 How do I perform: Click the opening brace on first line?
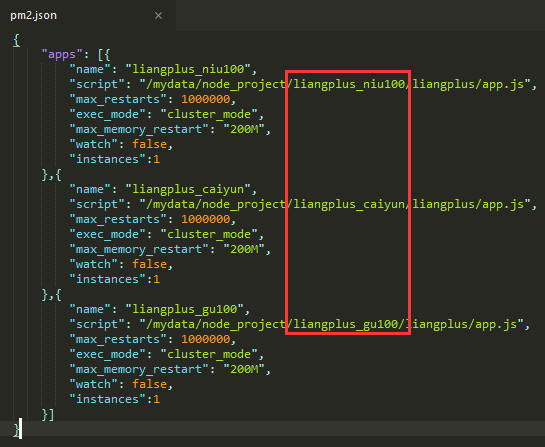(16, 40)
